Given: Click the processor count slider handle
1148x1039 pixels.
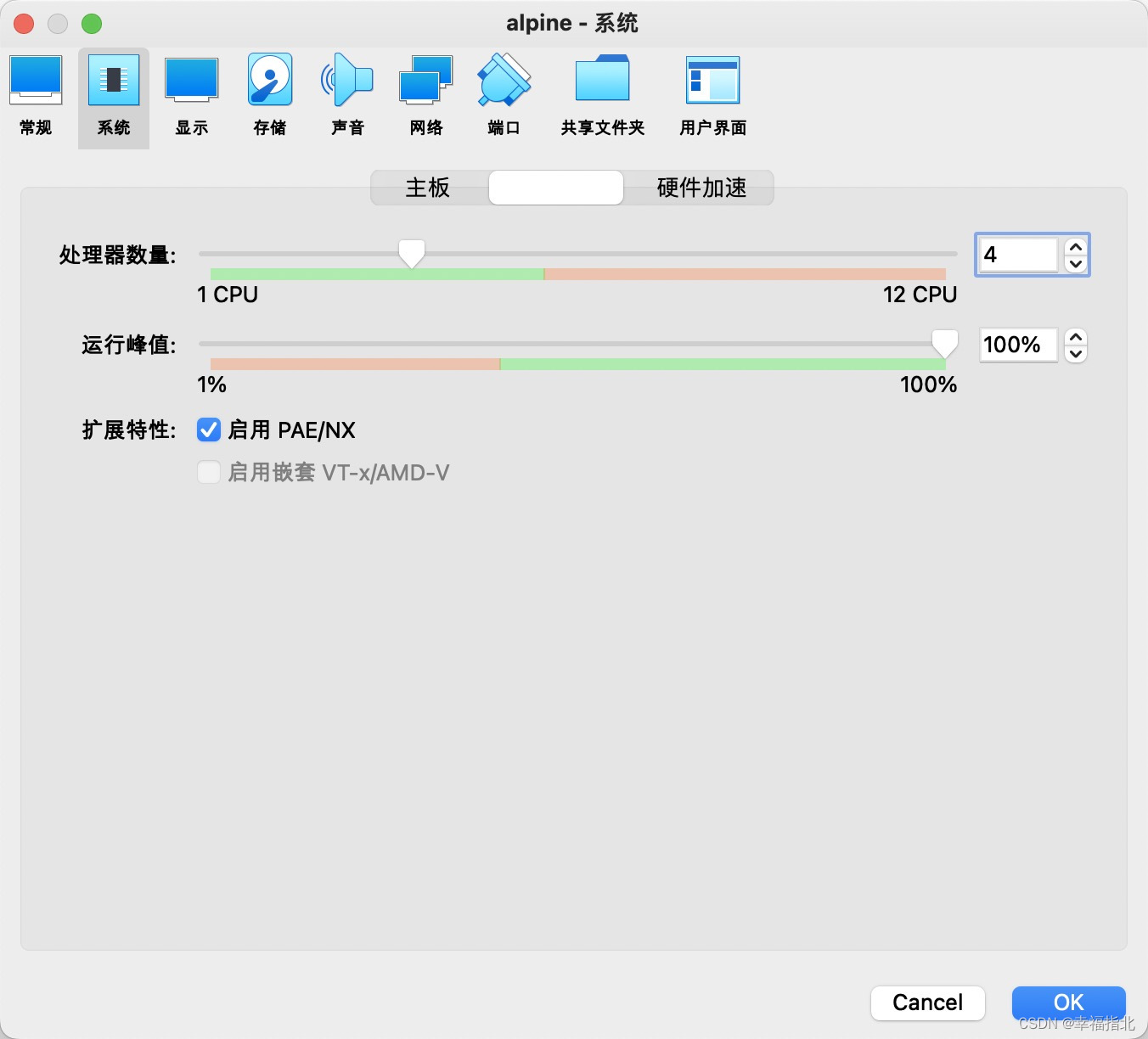Looking at the screenshot, I should click(412, 253).
